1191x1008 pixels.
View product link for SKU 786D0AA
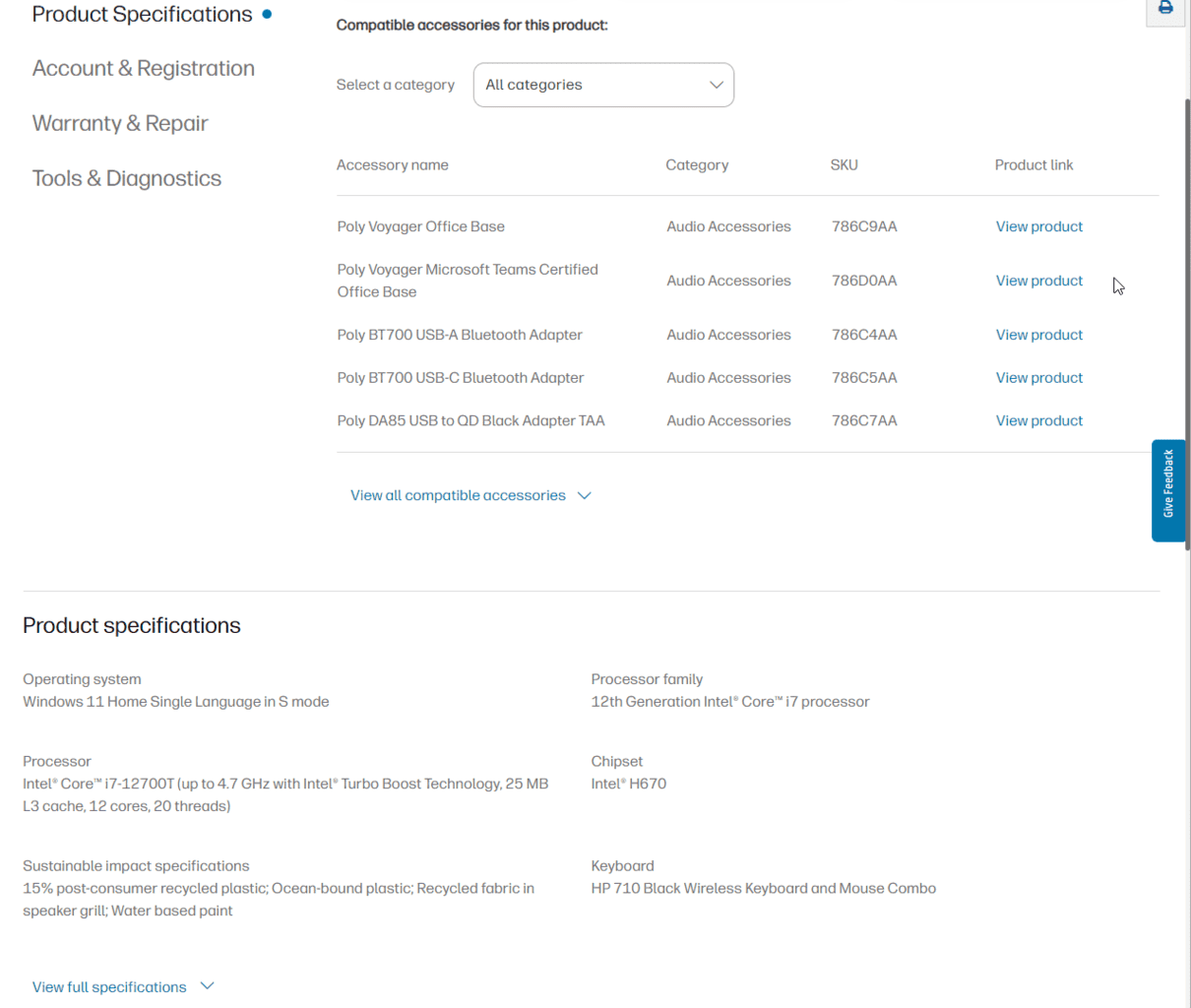[x=1038, y=281]
